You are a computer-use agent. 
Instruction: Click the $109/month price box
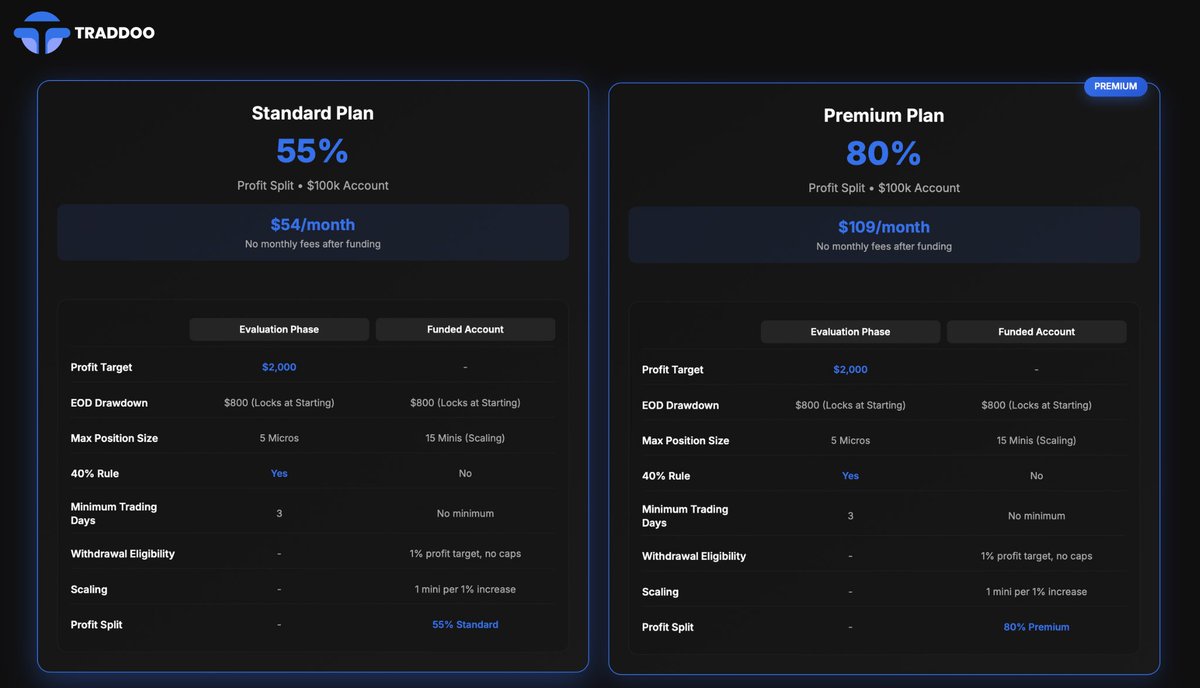coord(884,235)
